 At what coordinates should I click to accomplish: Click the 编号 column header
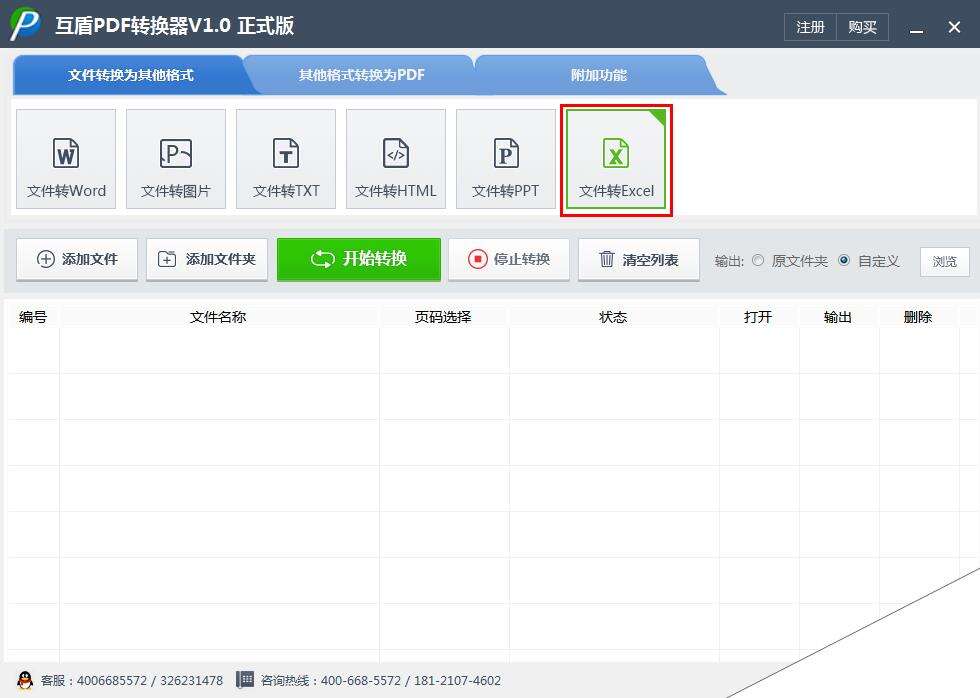coord(32,317)
